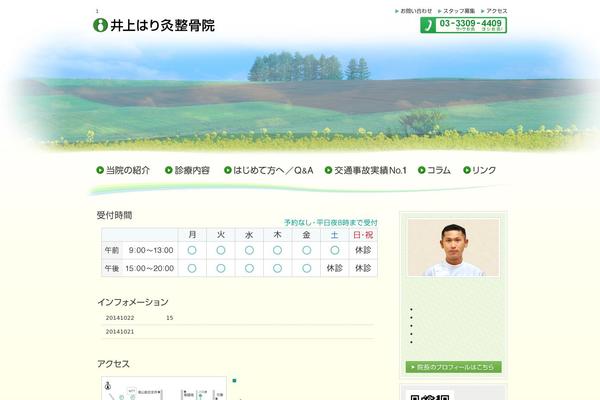The height and width of the screenshot is (400, 600).
Task: Click the green bullet beside コラム
Action: [x=422, y=170]
